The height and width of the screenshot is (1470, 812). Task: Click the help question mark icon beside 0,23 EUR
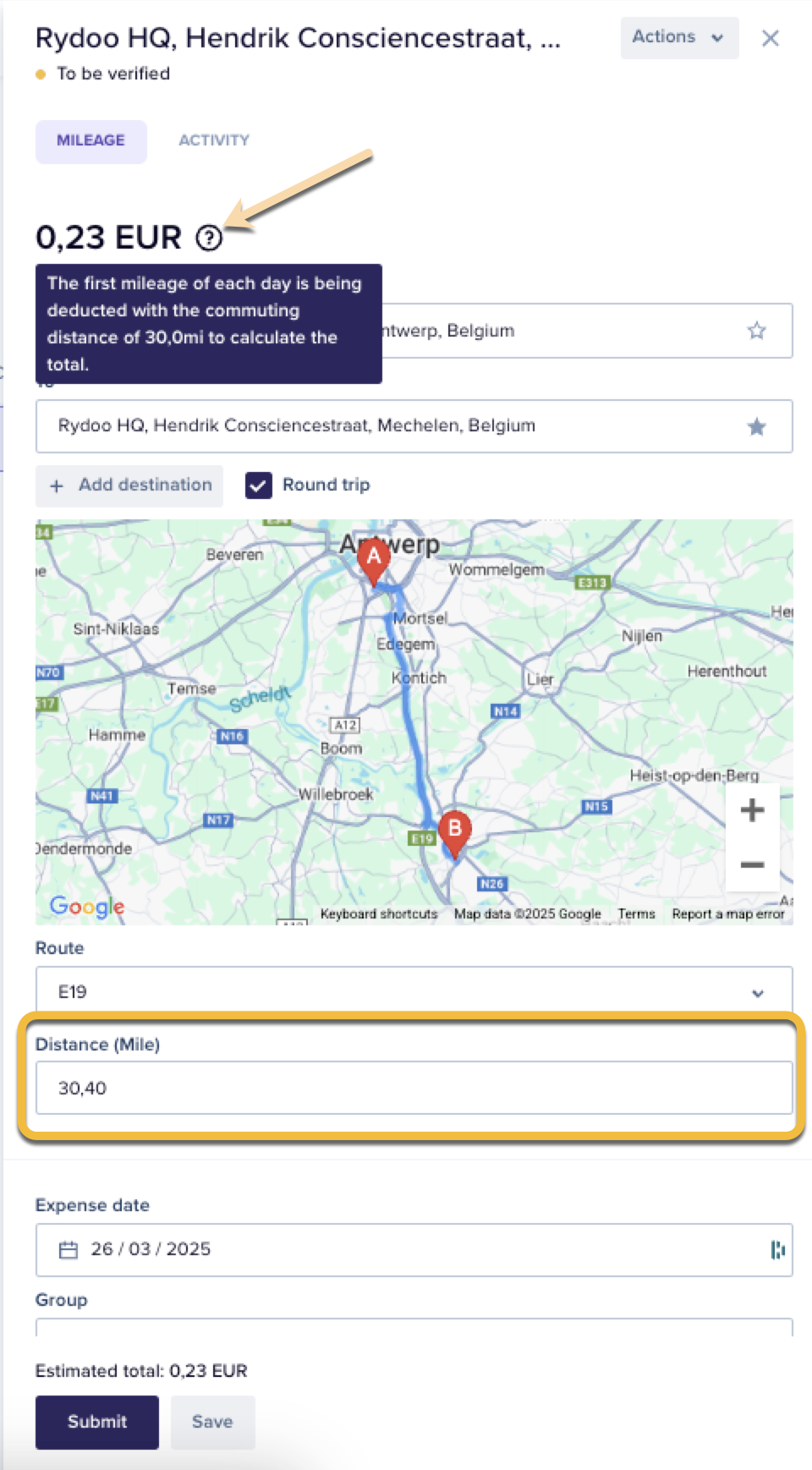[x=209, y=238]
